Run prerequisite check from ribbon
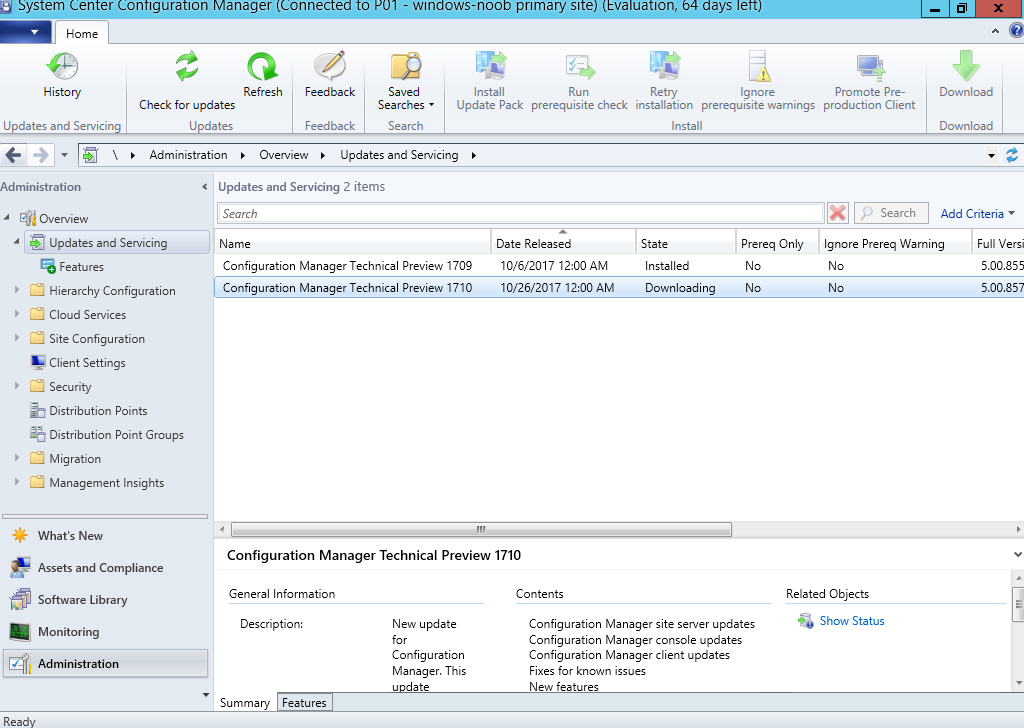Image resolution: width=1024 pixels, height=728 pixels. click(579, 81)
